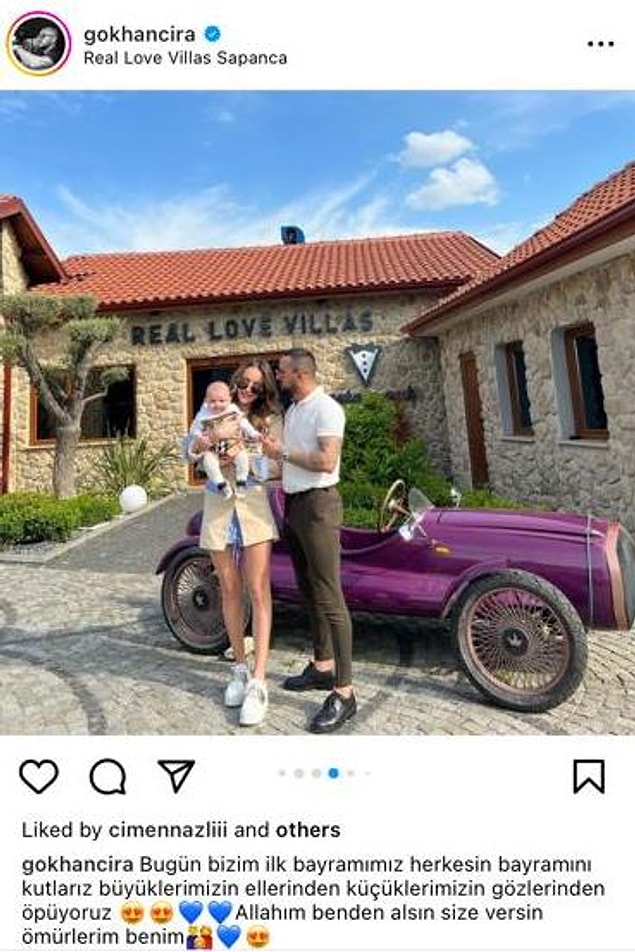The width and height of the screenshot is (635, 952).
Task: Open cimennazliii's profile from likes
Action: [168, 830]
